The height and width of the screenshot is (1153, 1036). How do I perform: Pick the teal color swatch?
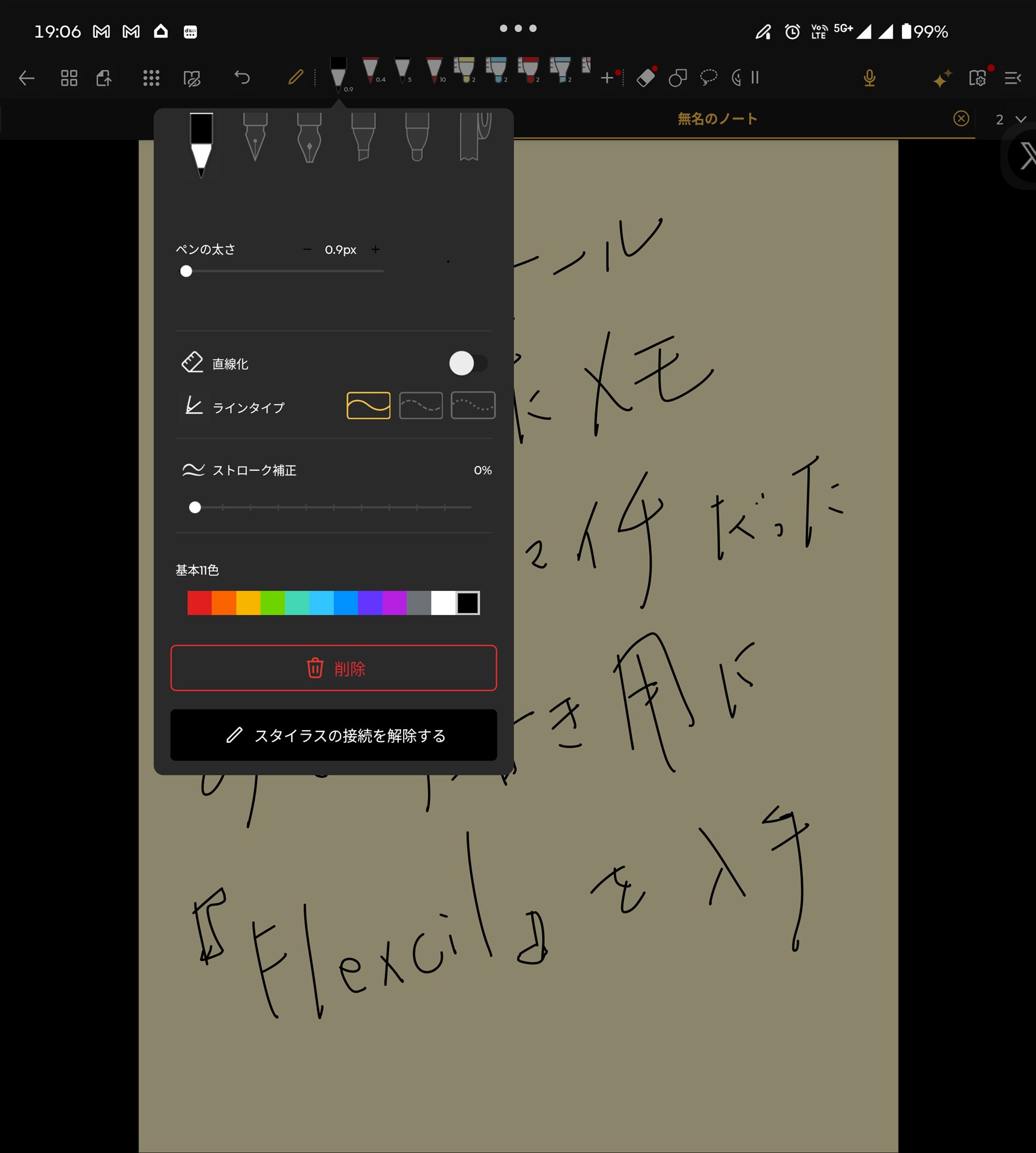tap(297, 603)
